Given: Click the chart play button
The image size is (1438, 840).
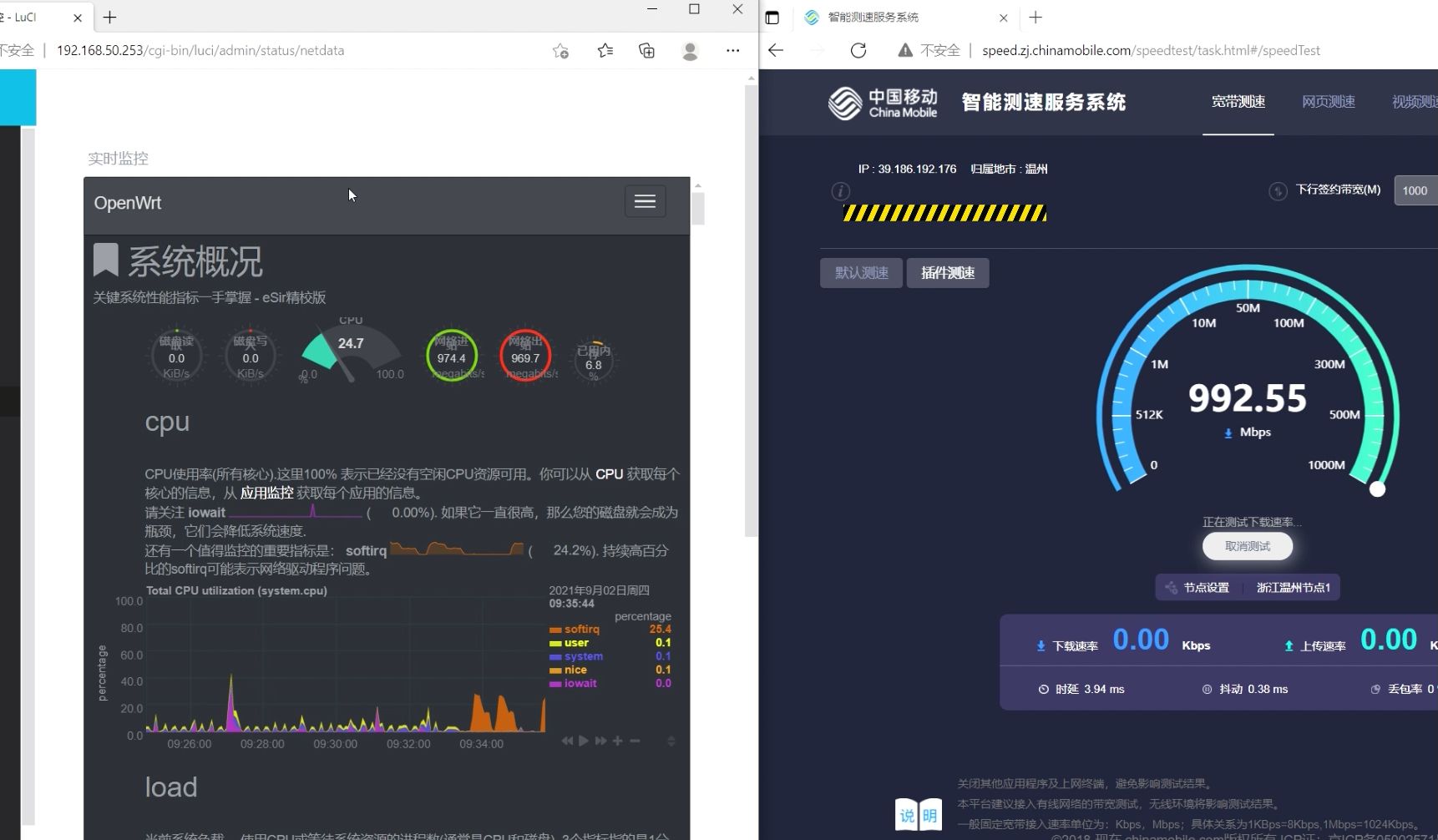Looking at the screenshot, I should [584, 741].
